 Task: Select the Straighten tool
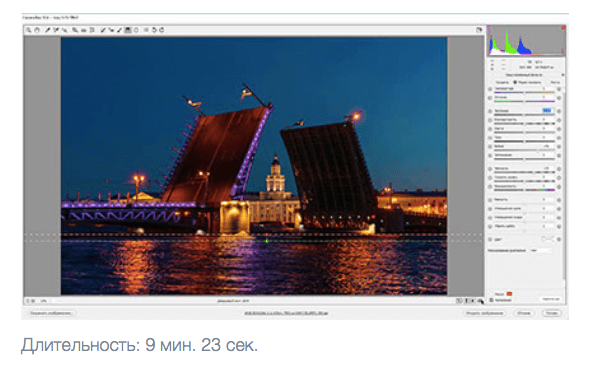[x=84, y=30]
